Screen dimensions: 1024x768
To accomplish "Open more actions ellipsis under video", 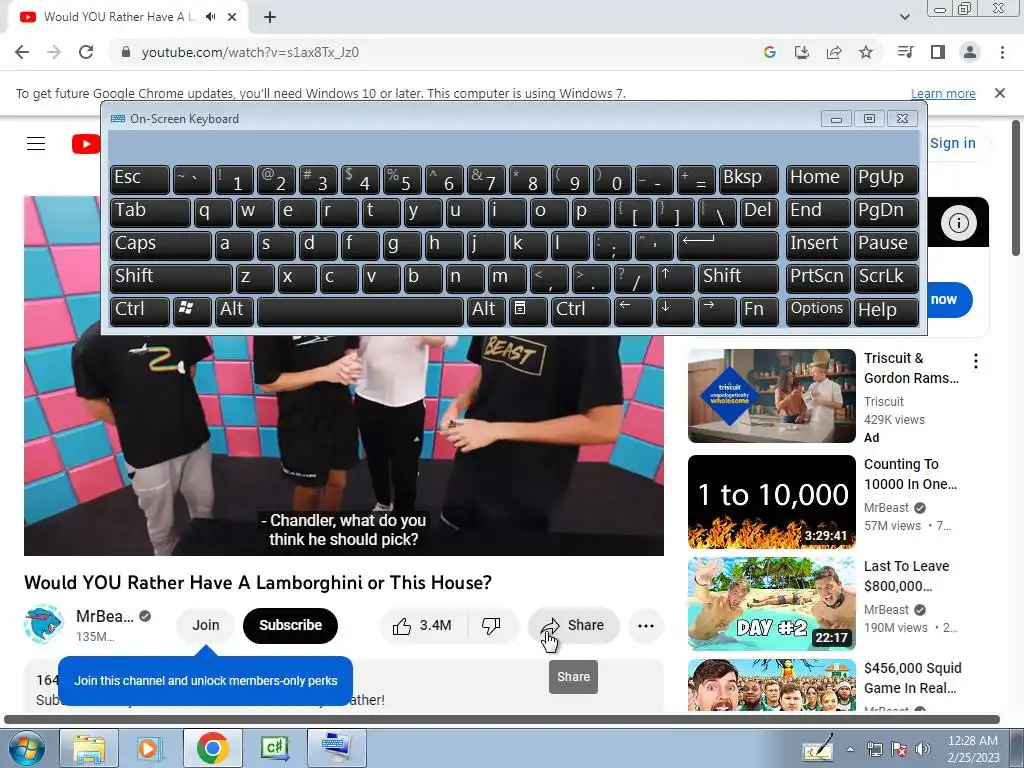I will tap(646, 626).
